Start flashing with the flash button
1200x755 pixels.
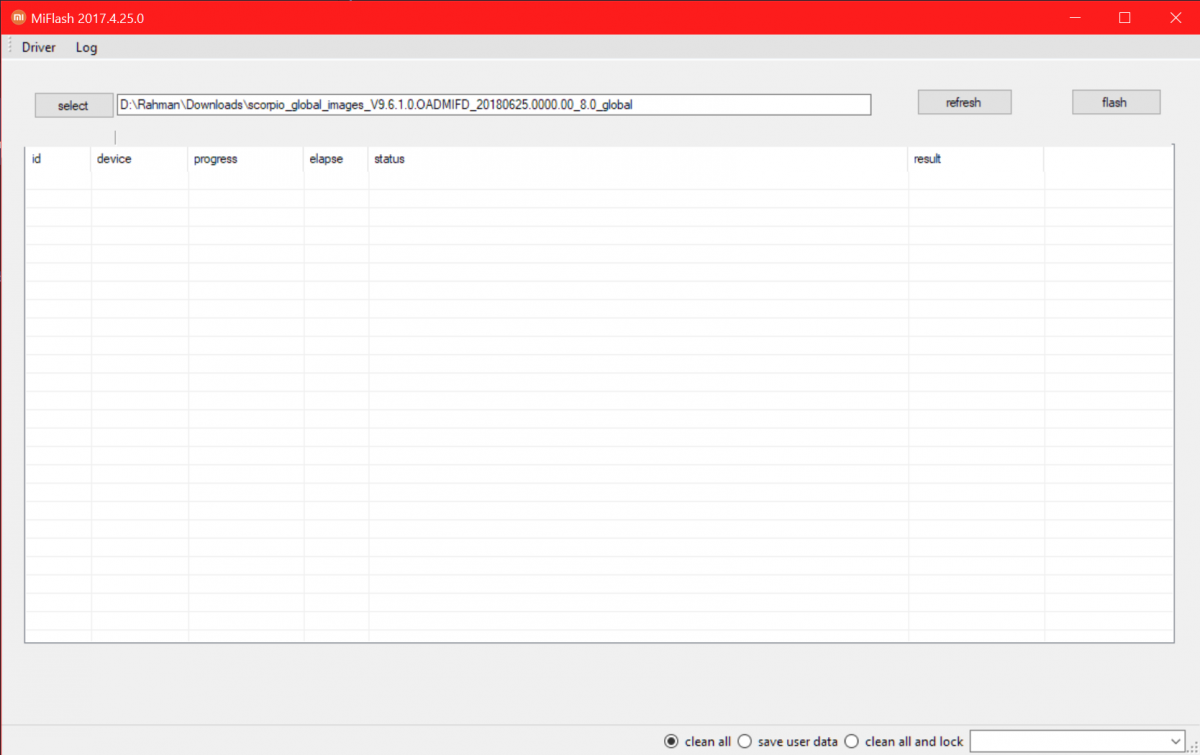pos(1115,102)
